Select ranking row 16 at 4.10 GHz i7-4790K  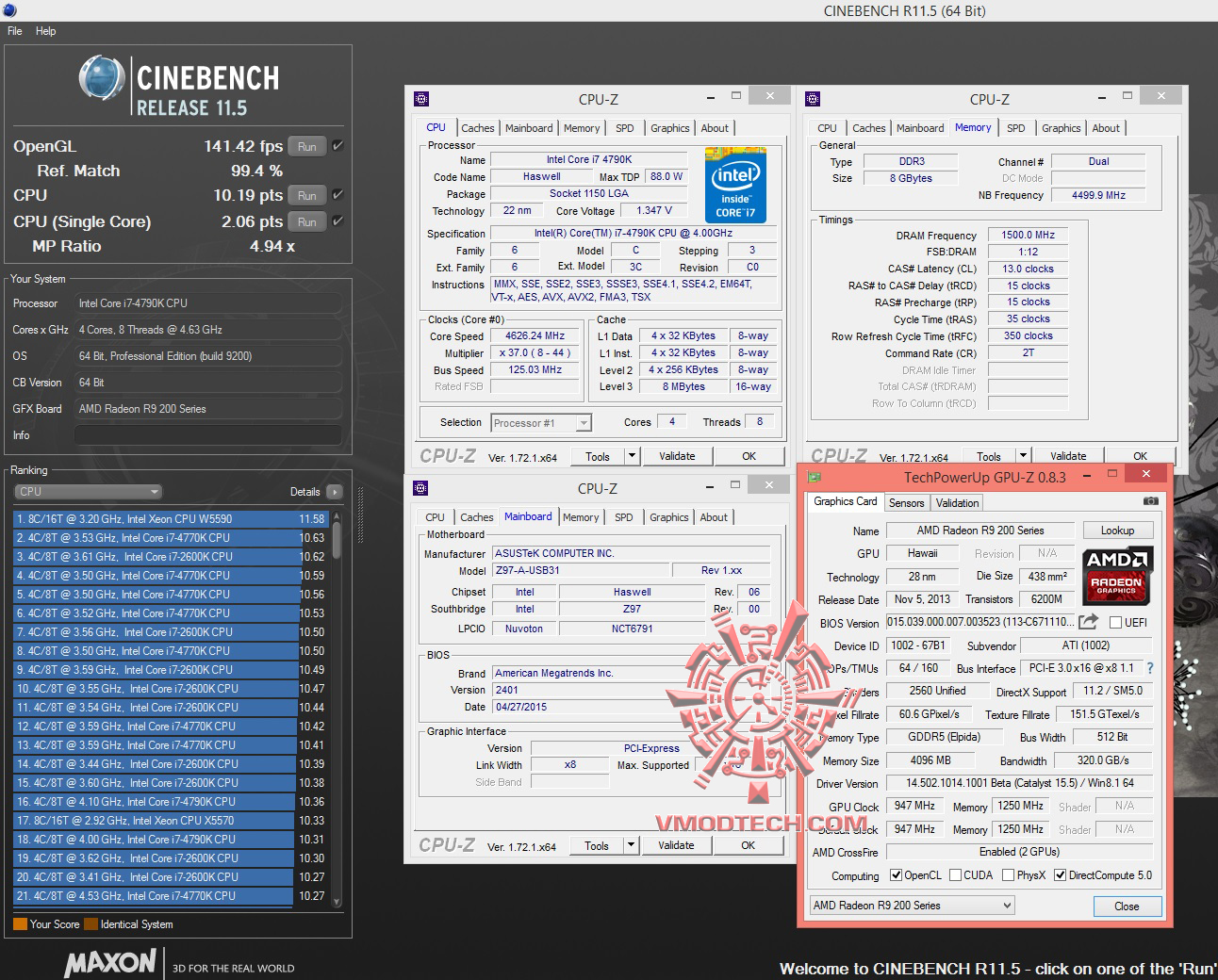pyautogui.click(x=171, y=802)
